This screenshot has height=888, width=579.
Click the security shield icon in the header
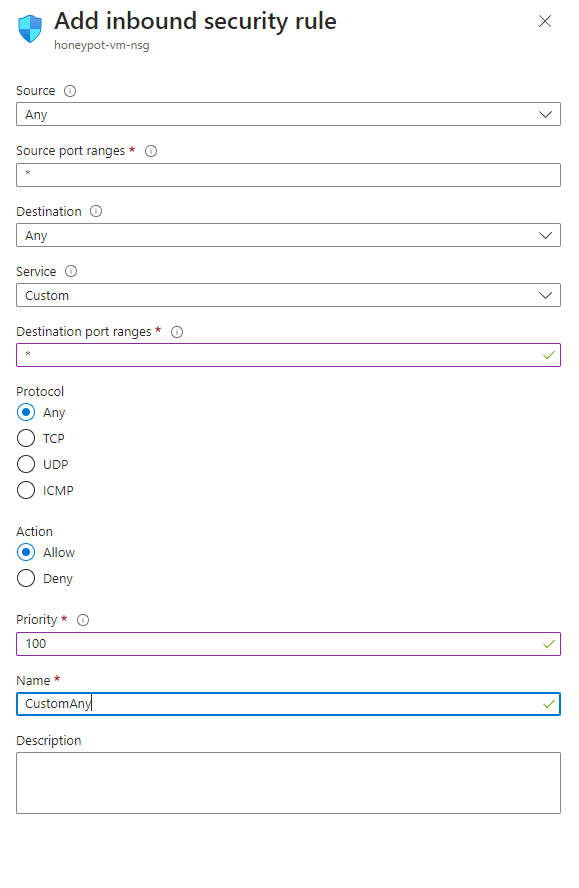point(30,28)
